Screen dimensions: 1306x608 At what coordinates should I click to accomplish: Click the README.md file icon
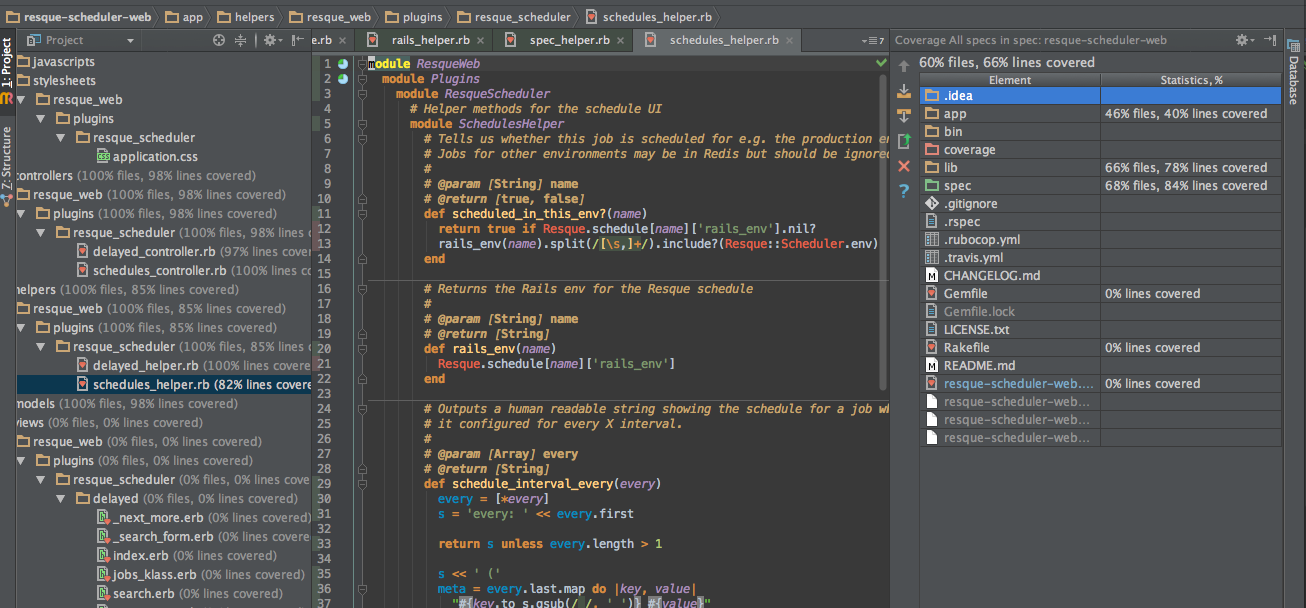point(932,366)
